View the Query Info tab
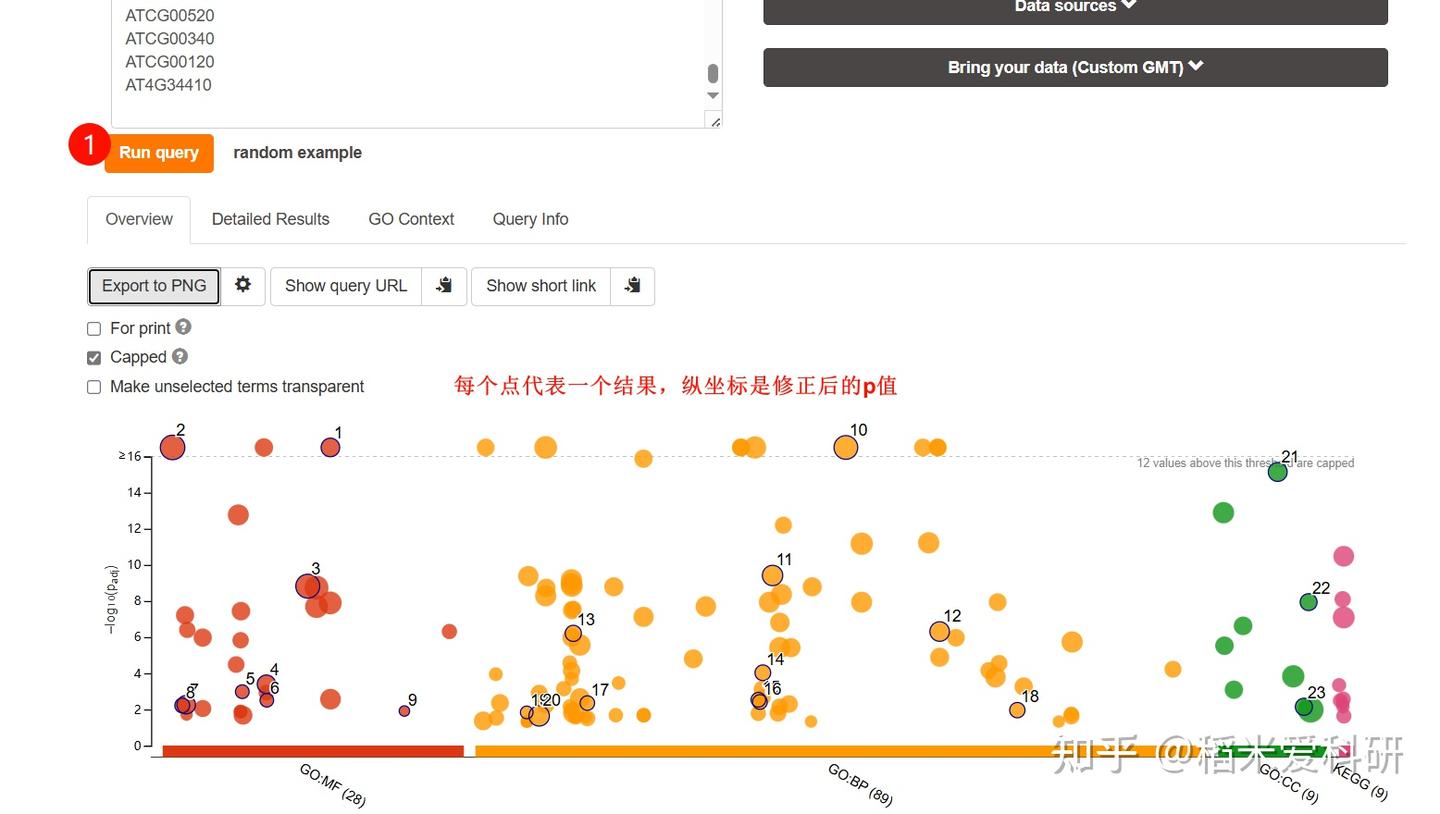 click(x=530, y=219)
